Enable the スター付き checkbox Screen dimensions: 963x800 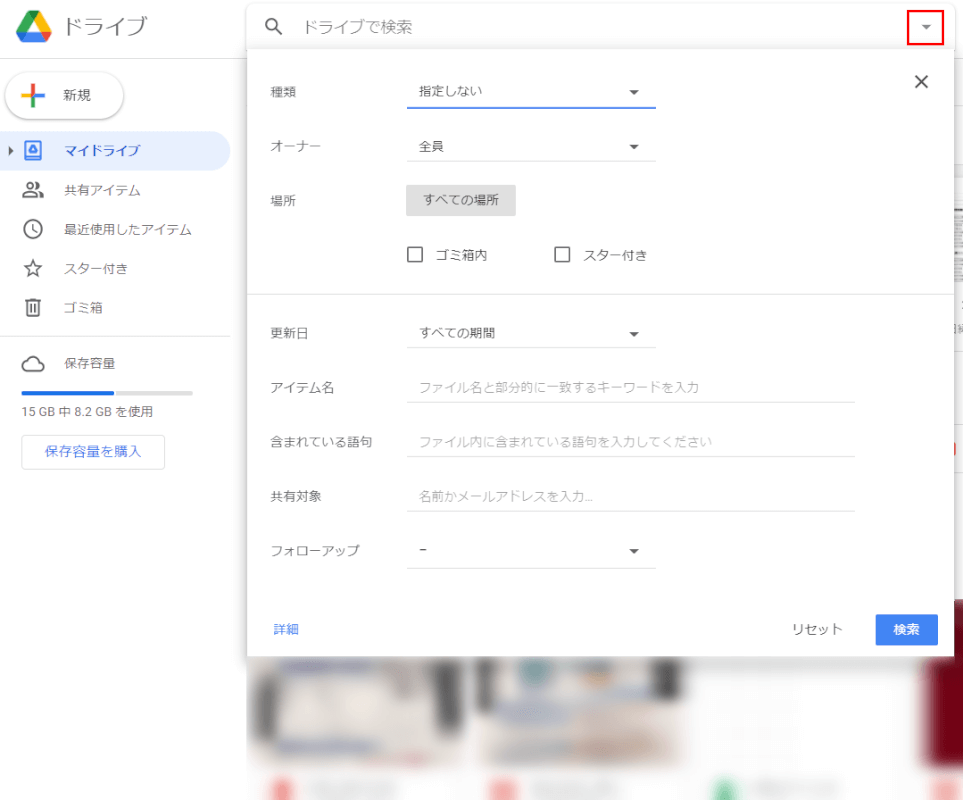562,254
